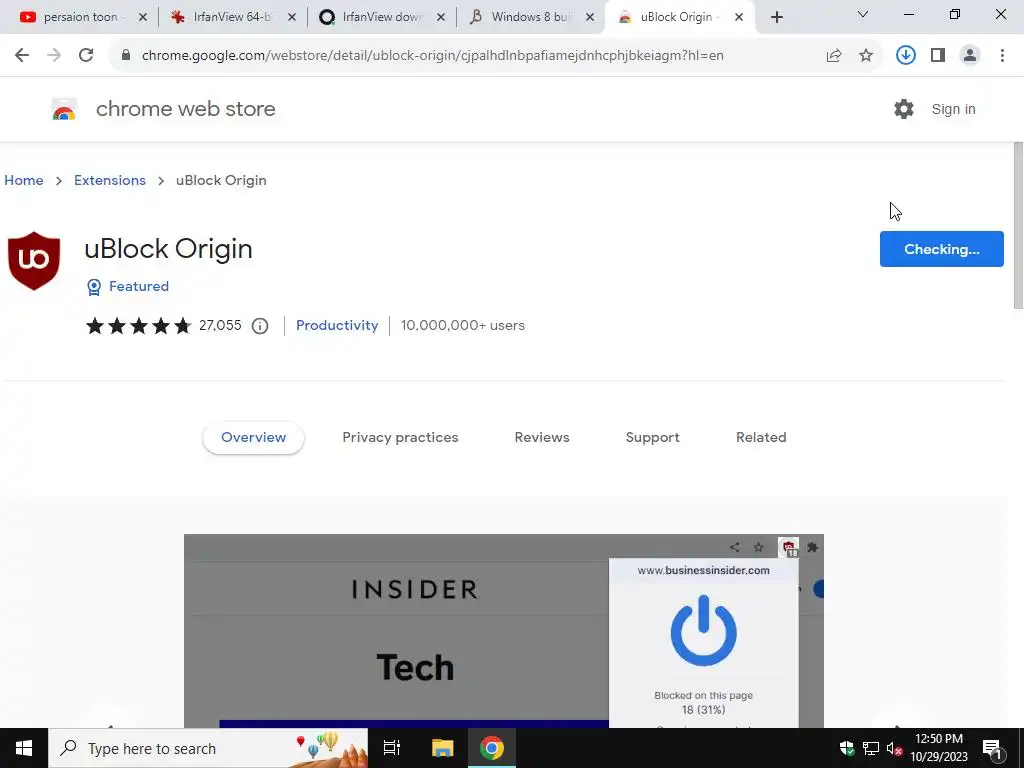
Task: Click the page vertical scrollbar
Action: click(1018, 225)
